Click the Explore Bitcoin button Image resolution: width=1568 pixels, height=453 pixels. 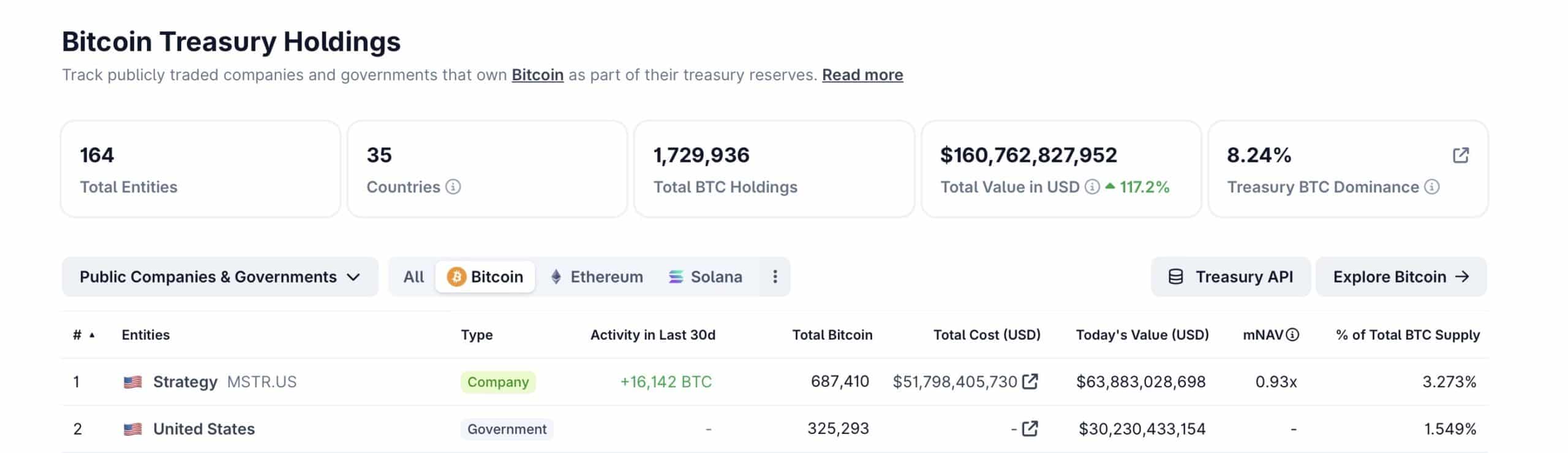tap(1401, 276)
